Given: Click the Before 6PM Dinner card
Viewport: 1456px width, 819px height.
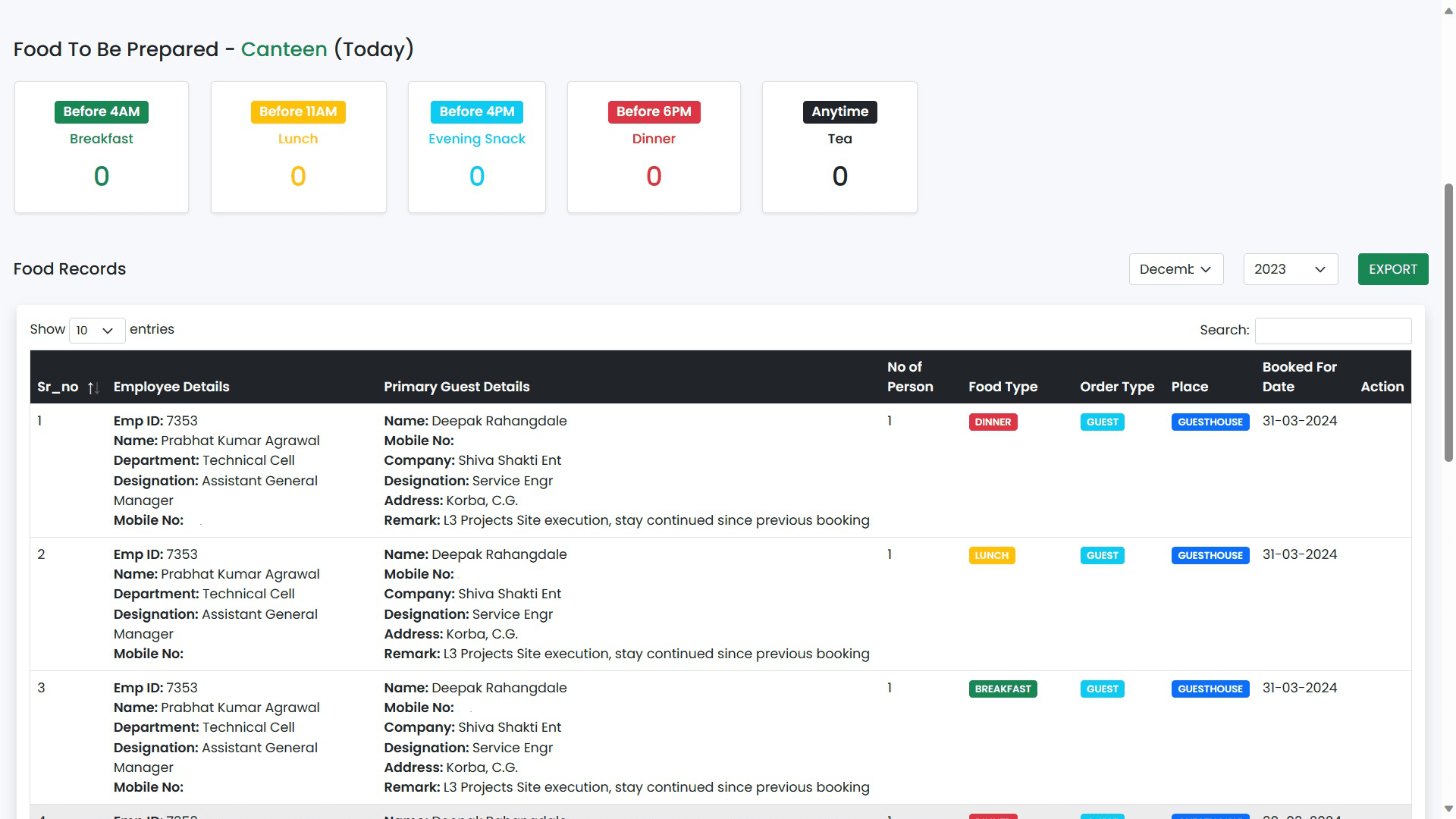Looking at the screenshot, I should click(x=654, y=147).
